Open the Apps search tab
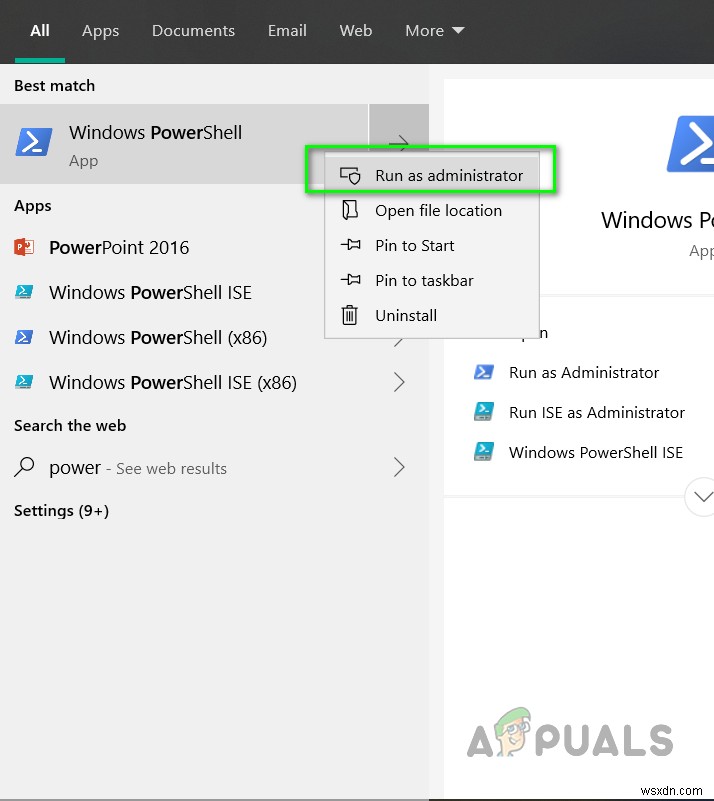Image resolution: width=714 pixels, height=801 pixels. point(101,31)
